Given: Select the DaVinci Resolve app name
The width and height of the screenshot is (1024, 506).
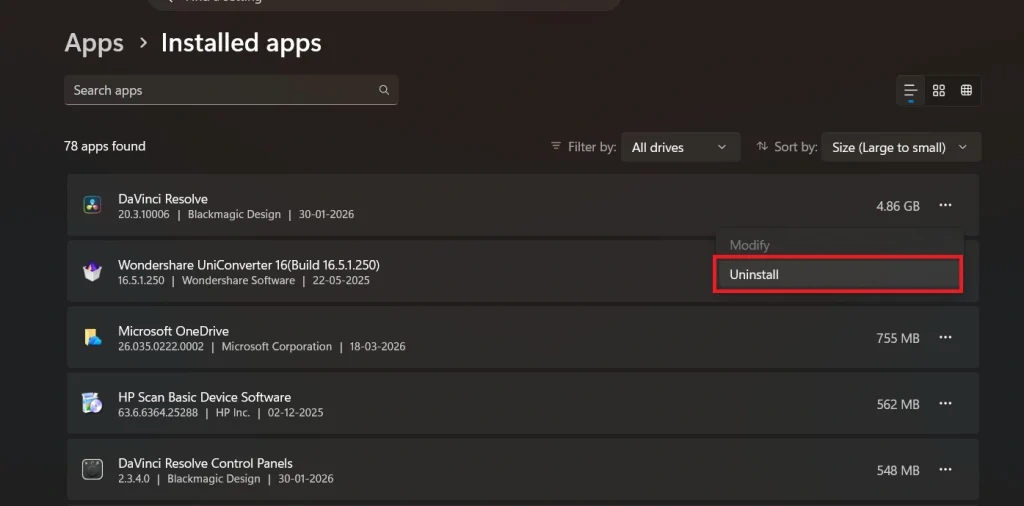Looking at the screenshot, I should click(x=163, y=198).
